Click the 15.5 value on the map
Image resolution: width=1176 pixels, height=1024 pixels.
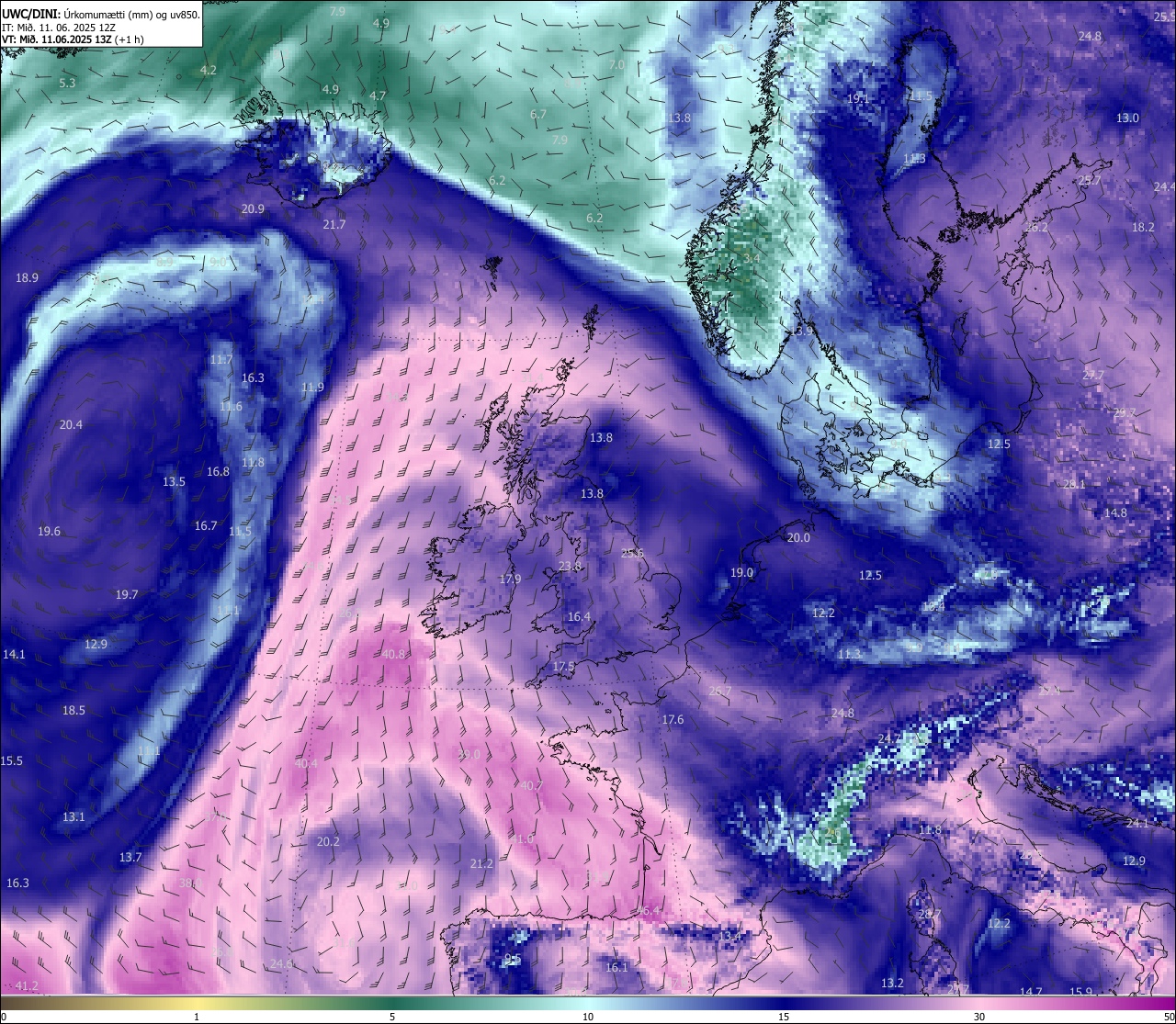point(12,760)
